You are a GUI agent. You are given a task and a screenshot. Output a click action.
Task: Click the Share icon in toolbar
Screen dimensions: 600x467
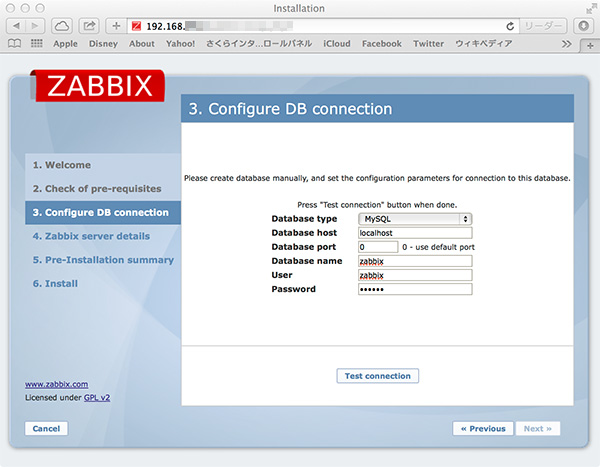point(89,25)
